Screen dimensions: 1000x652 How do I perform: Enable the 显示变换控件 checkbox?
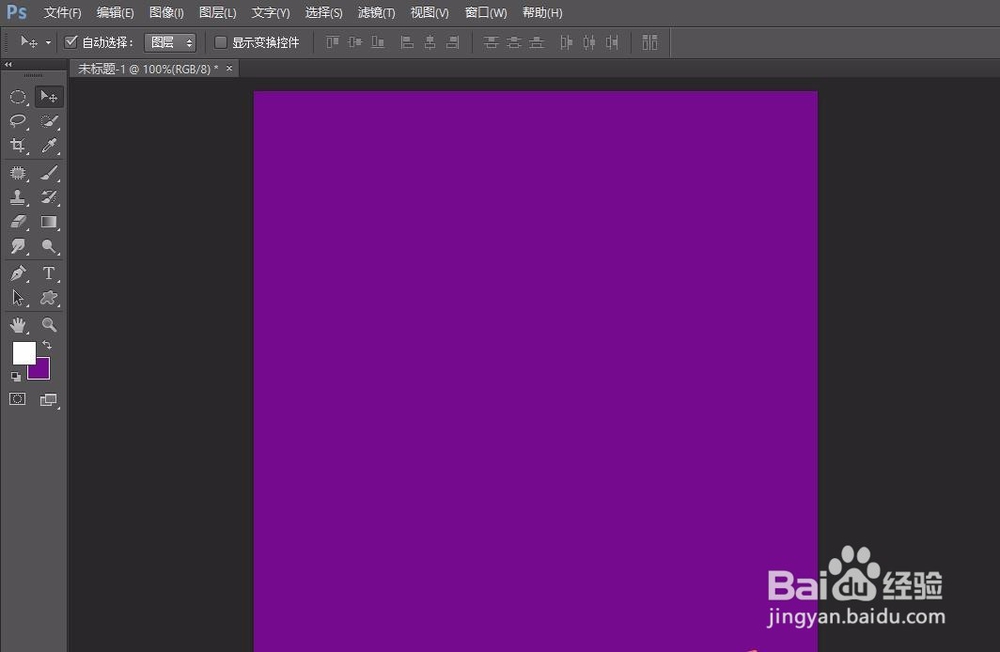221,42
